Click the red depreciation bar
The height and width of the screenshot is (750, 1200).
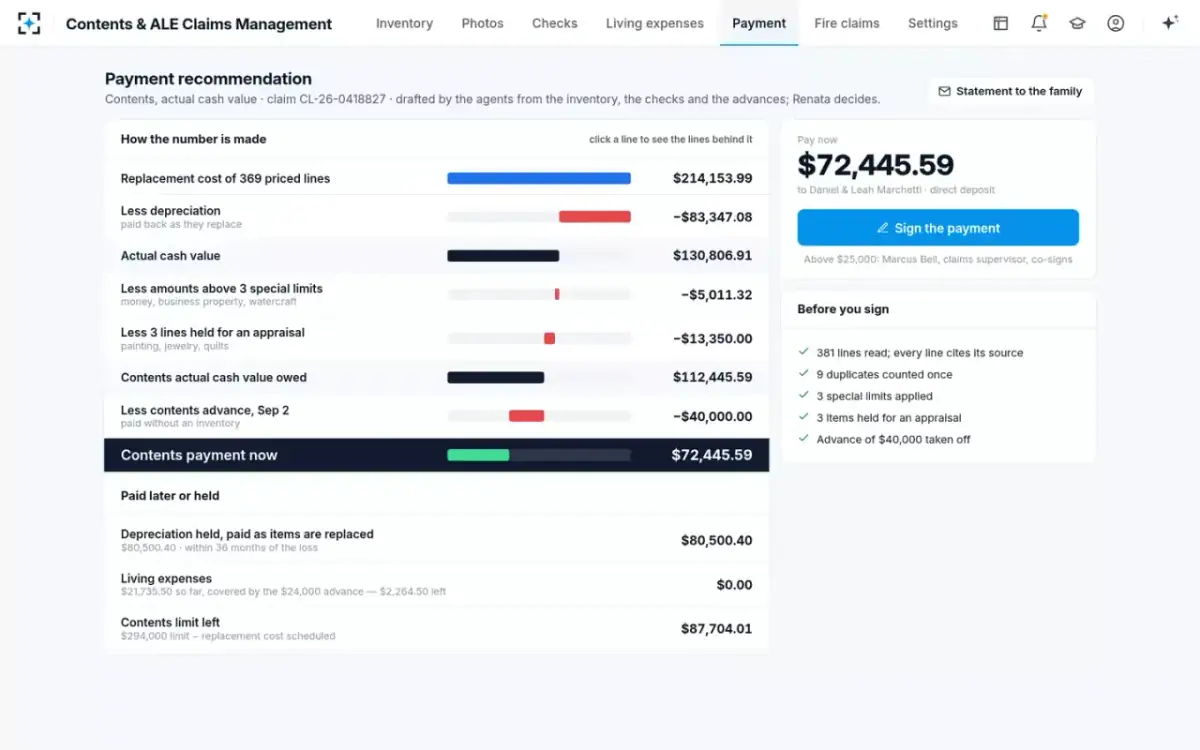pos(595,217)
